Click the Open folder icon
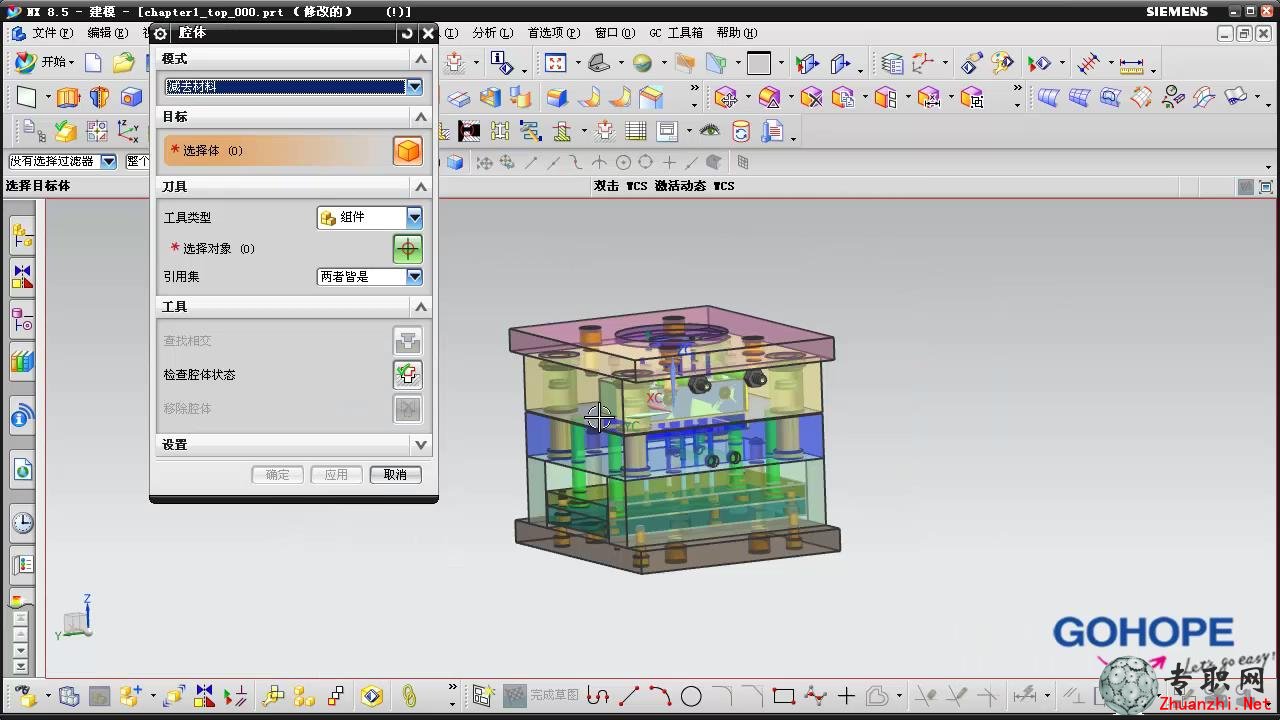Screen dimensions: 1280x720 point(123,63)
